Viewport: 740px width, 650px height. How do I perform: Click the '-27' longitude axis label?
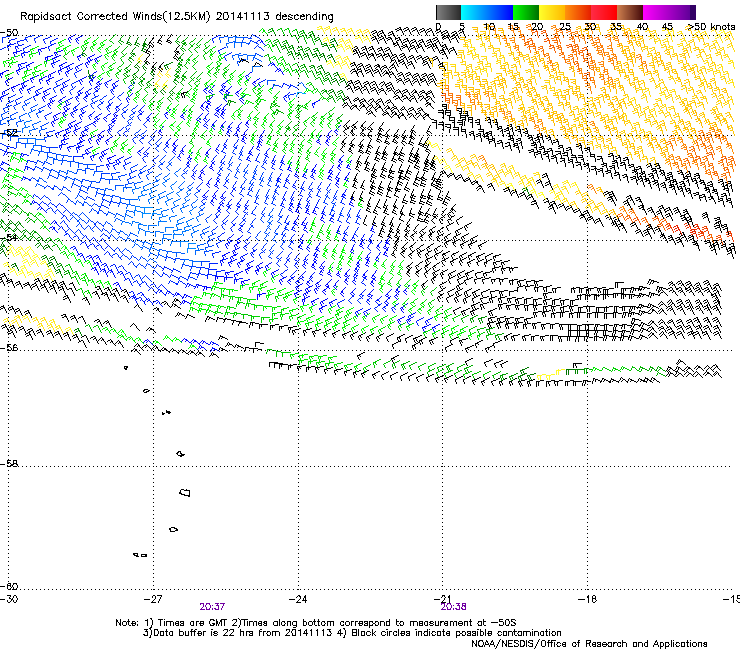click(153, 599)
